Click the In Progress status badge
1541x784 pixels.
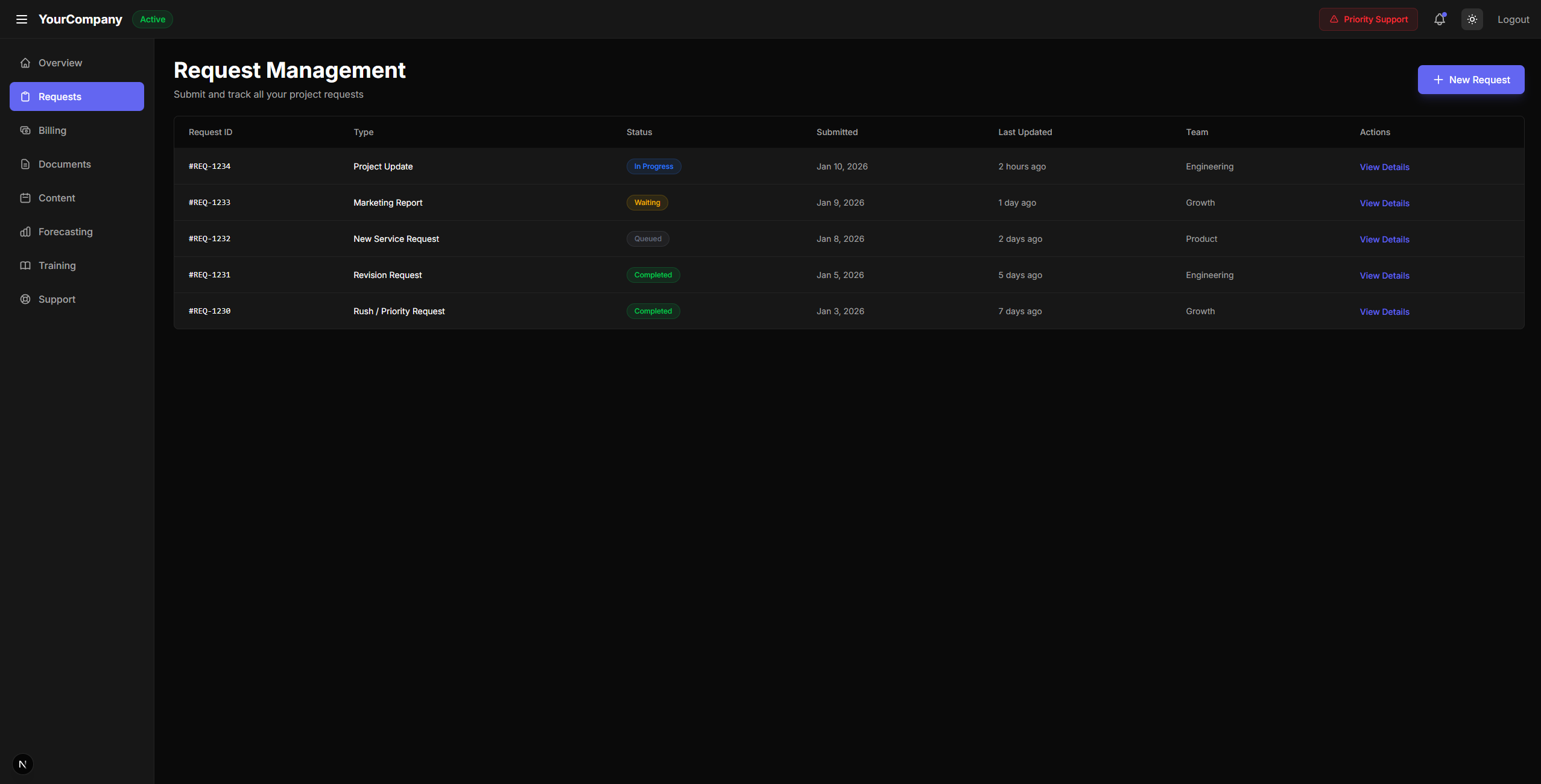[x=653, y=166]
